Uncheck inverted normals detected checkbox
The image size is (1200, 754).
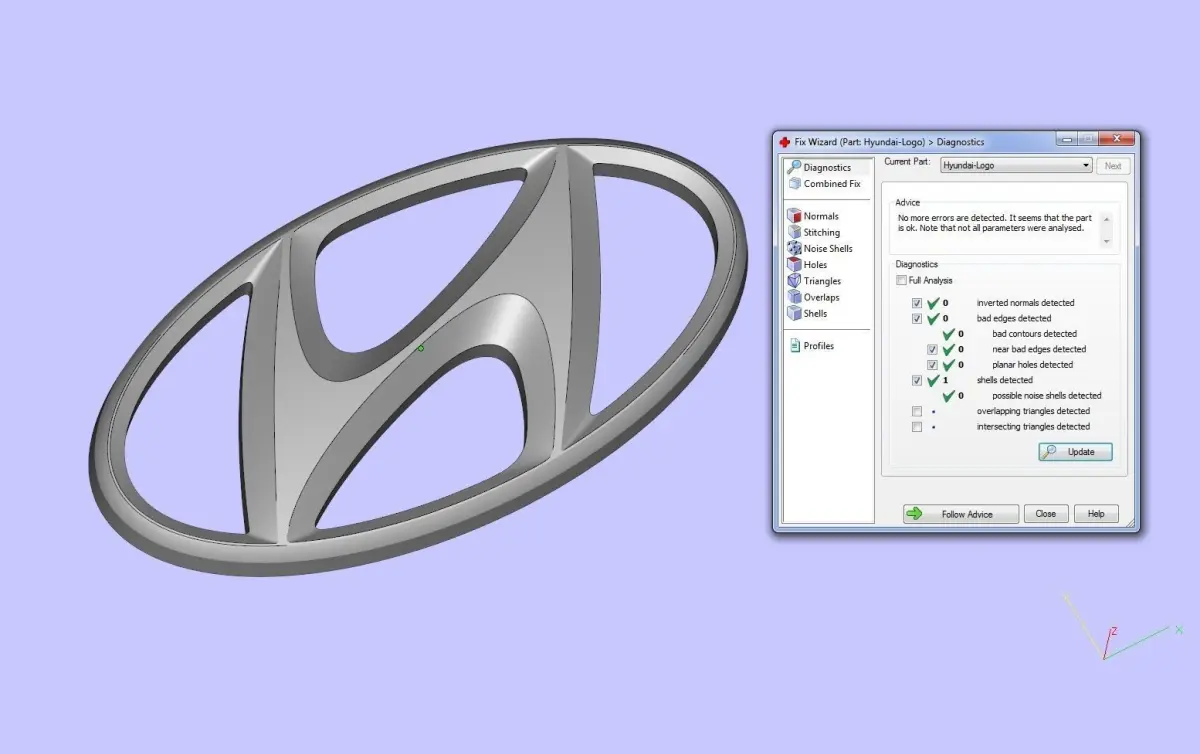(x=917, y=303)
